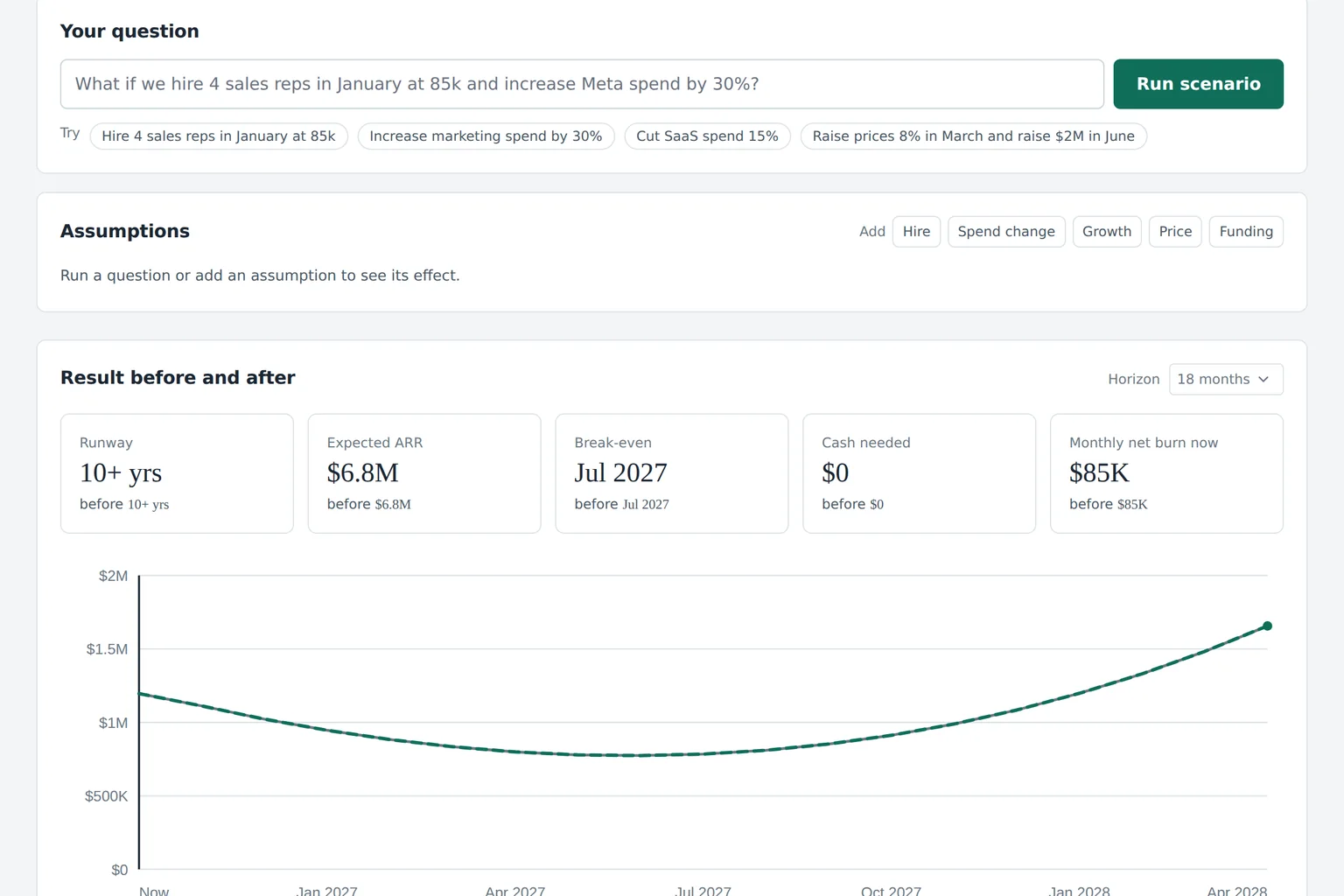The image size is (1344, 896).
Task: Click the 'Your question' heading
Action: pyautogui.click(x=129, y=31)
